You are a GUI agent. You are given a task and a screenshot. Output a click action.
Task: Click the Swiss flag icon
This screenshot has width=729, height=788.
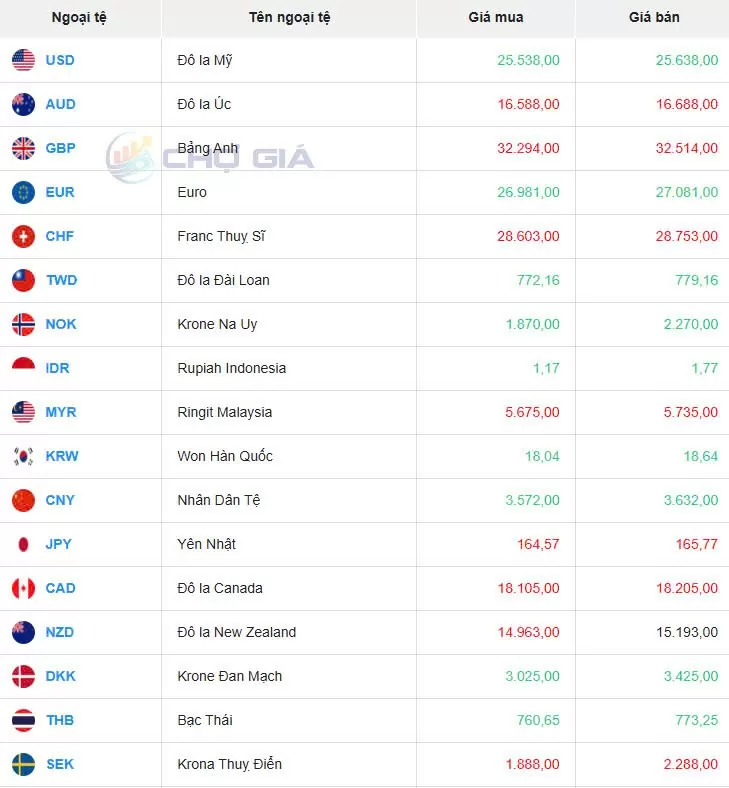click(x=23, y=236)
